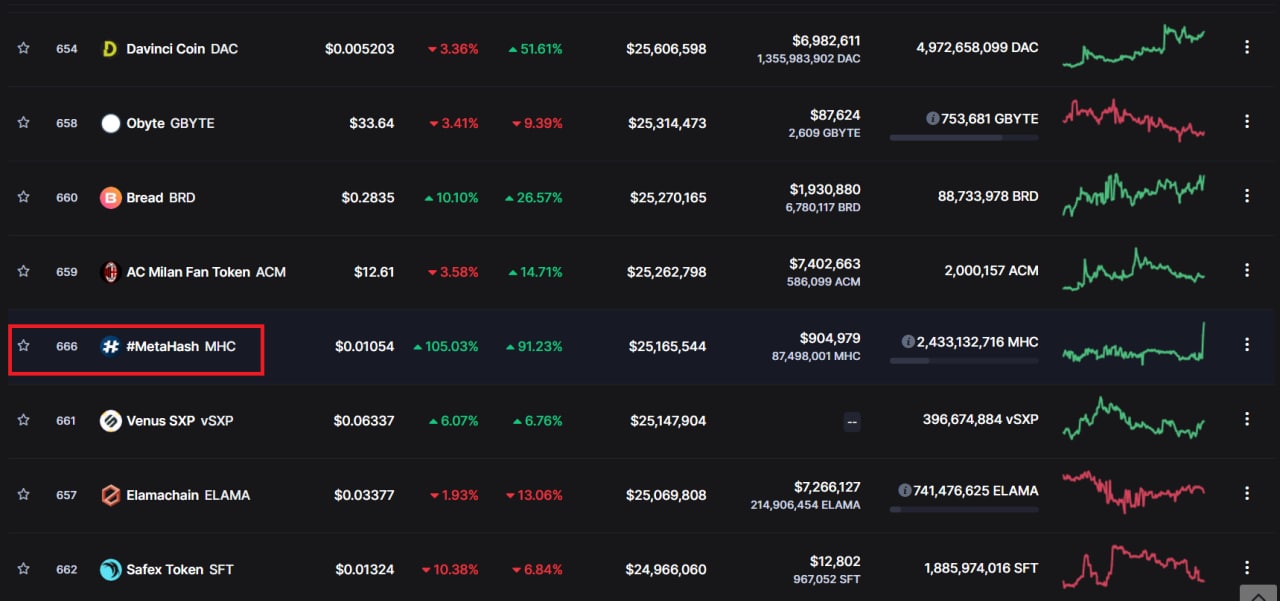Favorite Elamachain with its star icon
The width and height of the screenshot is (1280, 601).
(23, 494)
